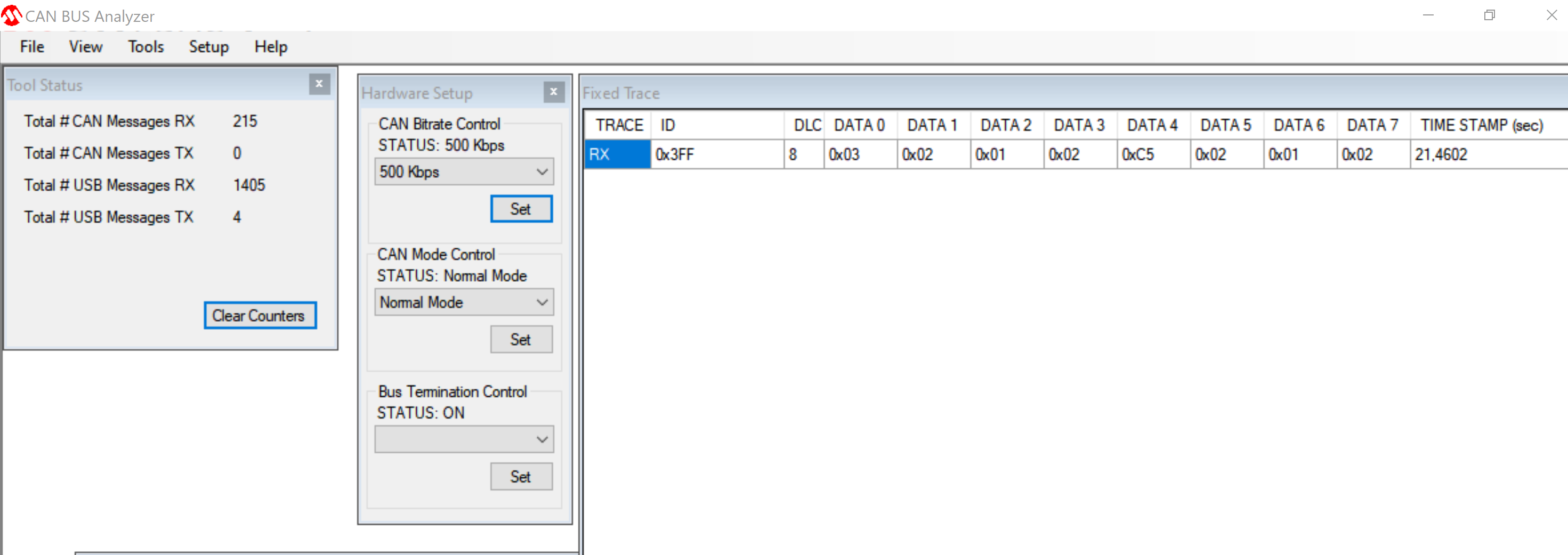1568x555 pixels.
Task: Open the Help menu
Action: (270, 47)
